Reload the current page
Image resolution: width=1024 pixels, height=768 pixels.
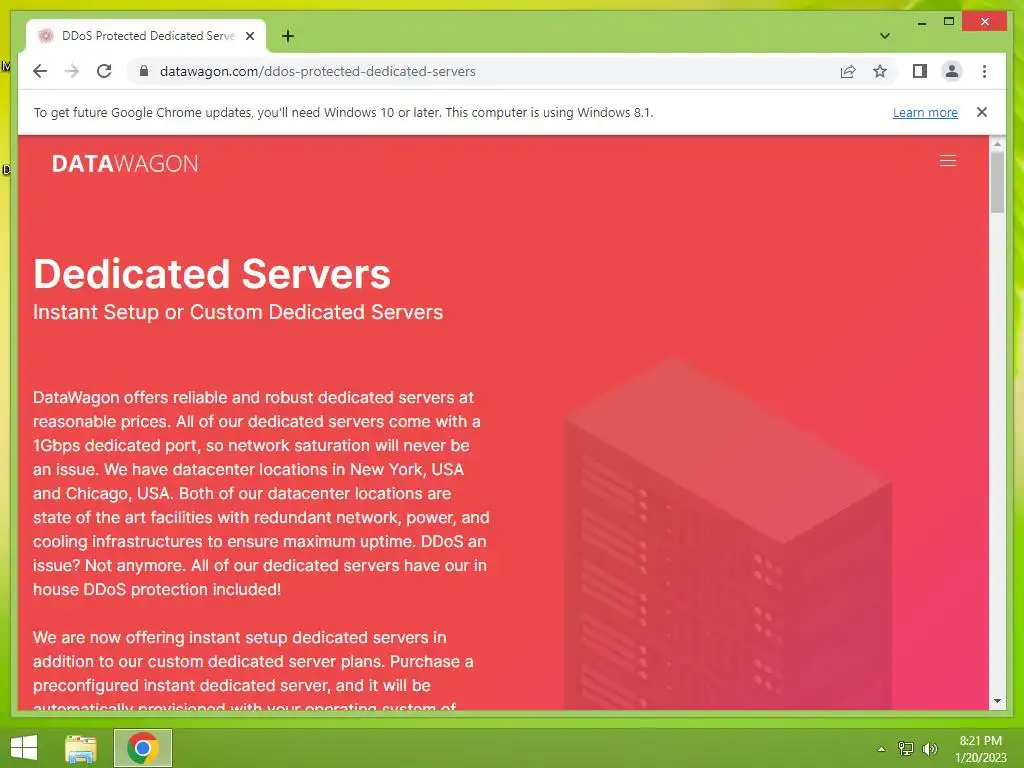(x=104, y=71)
